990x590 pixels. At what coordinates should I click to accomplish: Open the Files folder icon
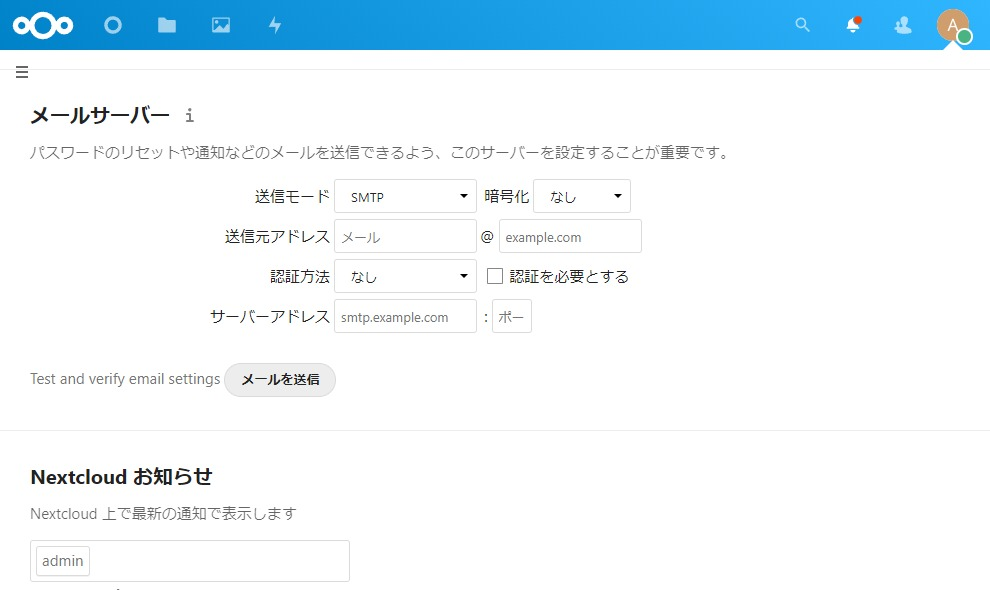tap(167, 25)
